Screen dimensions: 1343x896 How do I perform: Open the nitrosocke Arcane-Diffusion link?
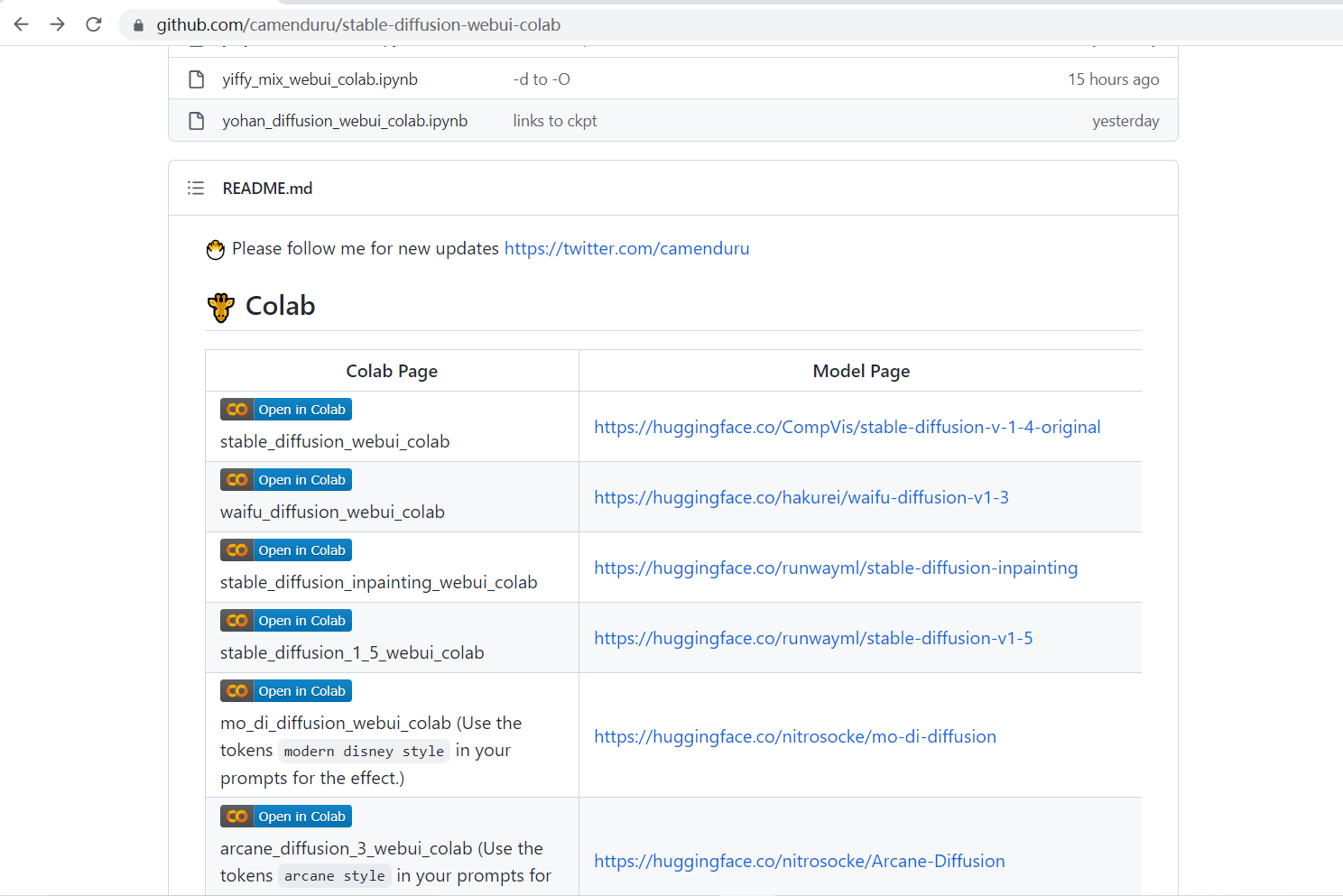[800, 861]
